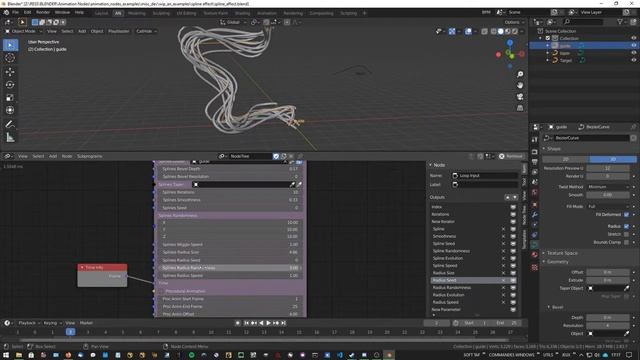Open the Render menu
Image resolution: width=640 pixels, height=360 pixels.
43,12
